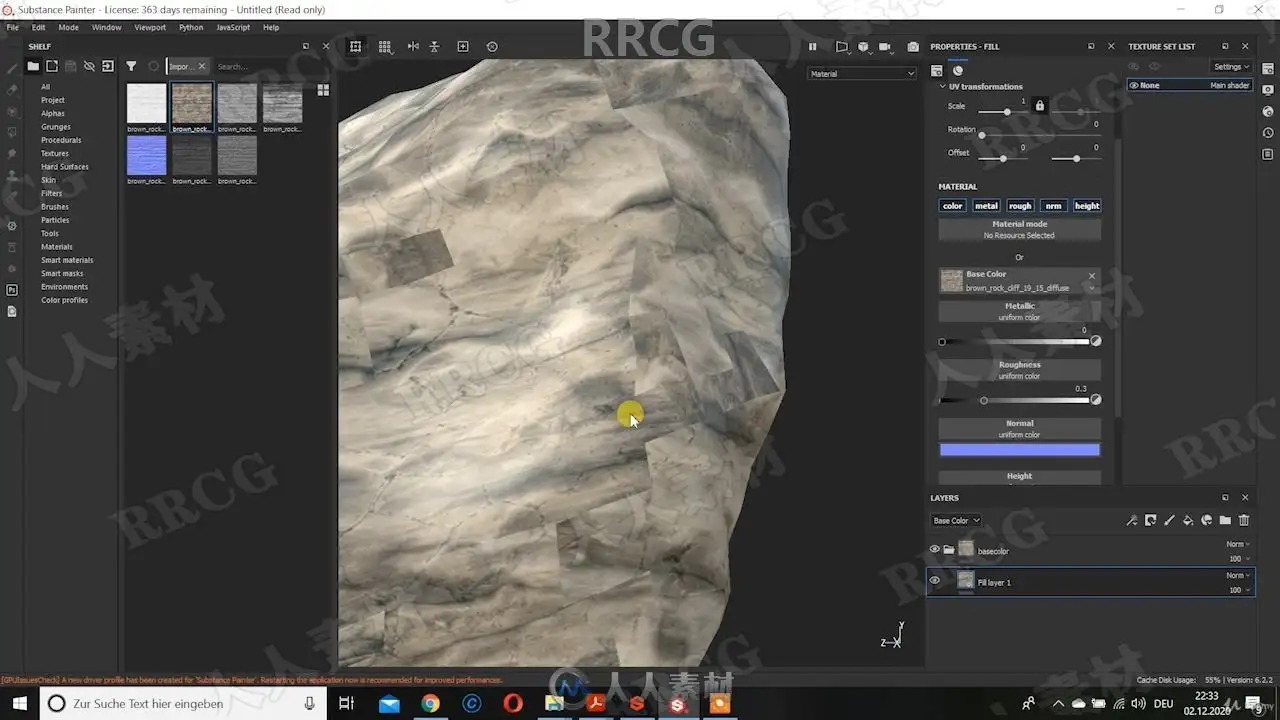Collapse the UV transformations section
The height and width of the screenshot is (720, 1280).
942,87
